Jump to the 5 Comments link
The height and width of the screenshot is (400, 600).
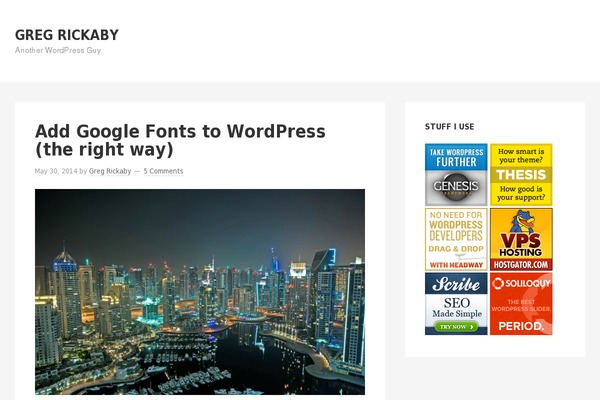click(163, 171)
